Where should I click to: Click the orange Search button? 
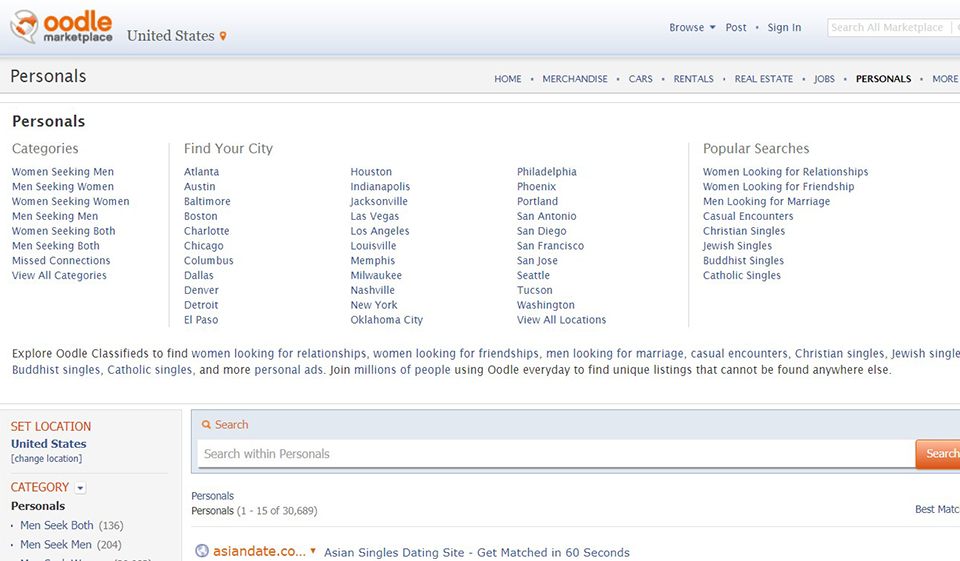pyautogui.click(x=938, y=454)
